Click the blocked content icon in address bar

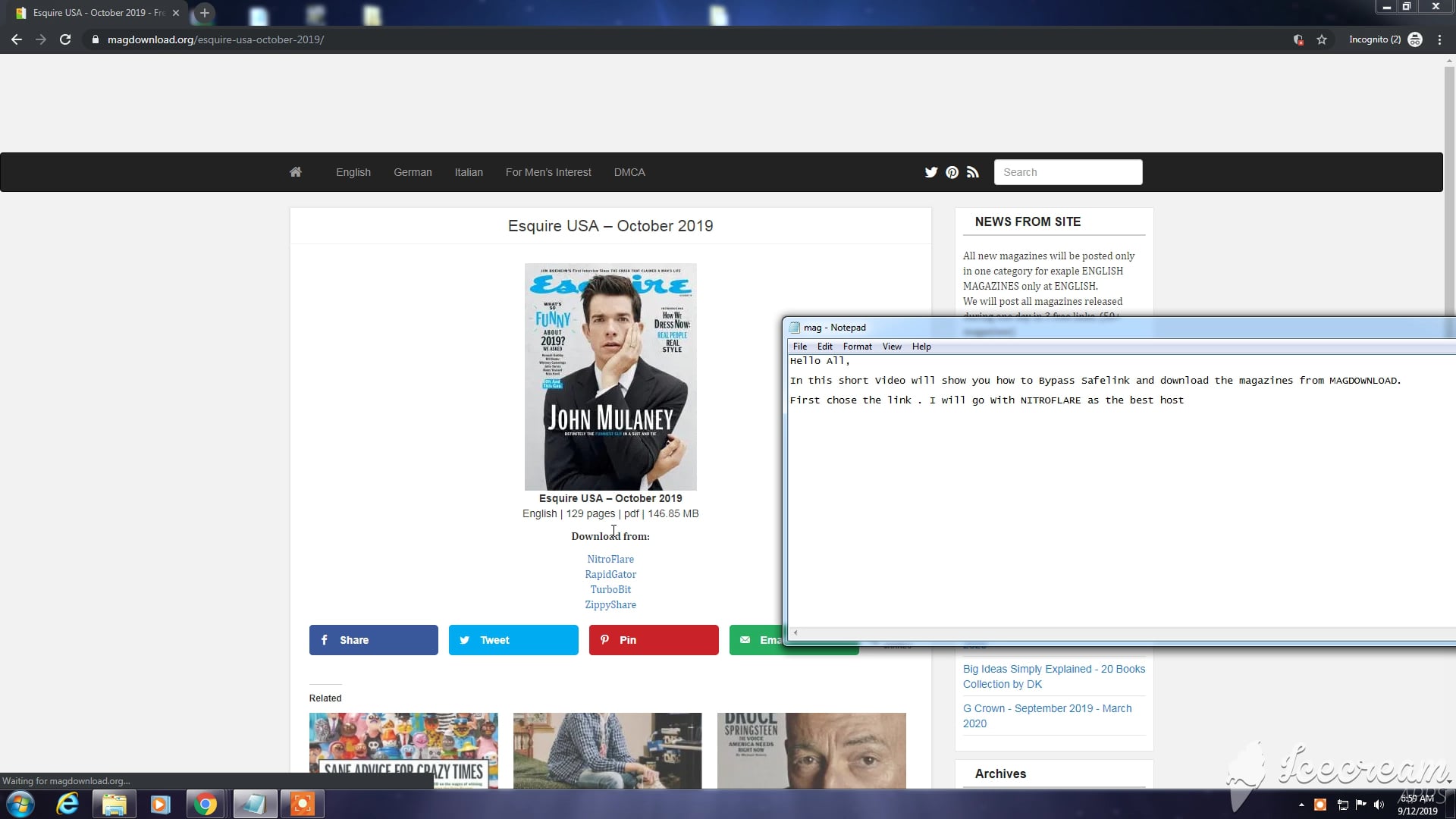tap(1298, 39)
